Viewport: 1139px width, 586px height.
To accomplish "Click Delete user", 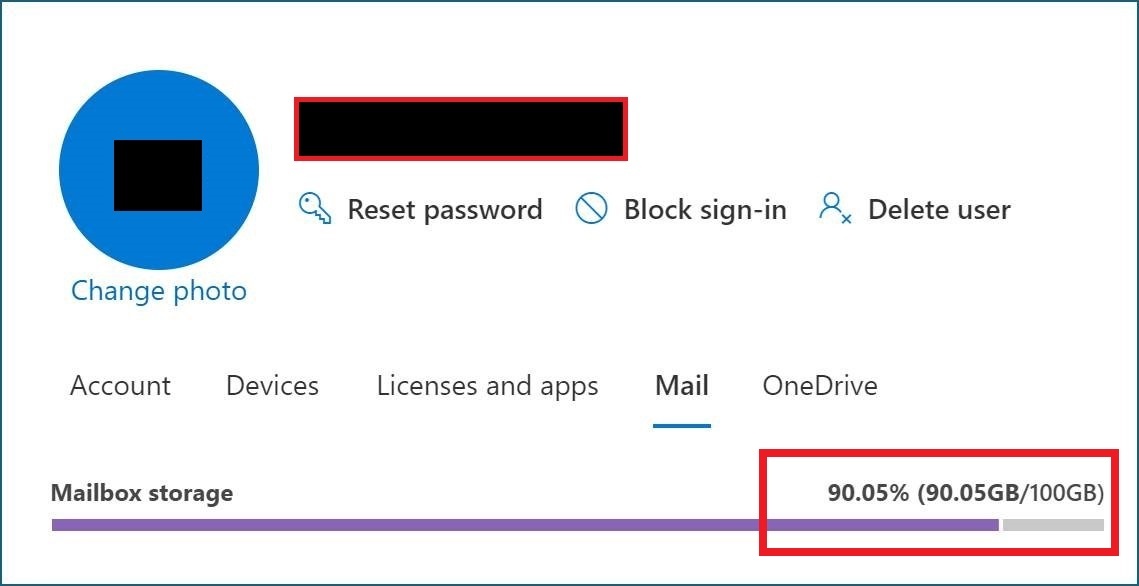I will [x=938, y=209].
